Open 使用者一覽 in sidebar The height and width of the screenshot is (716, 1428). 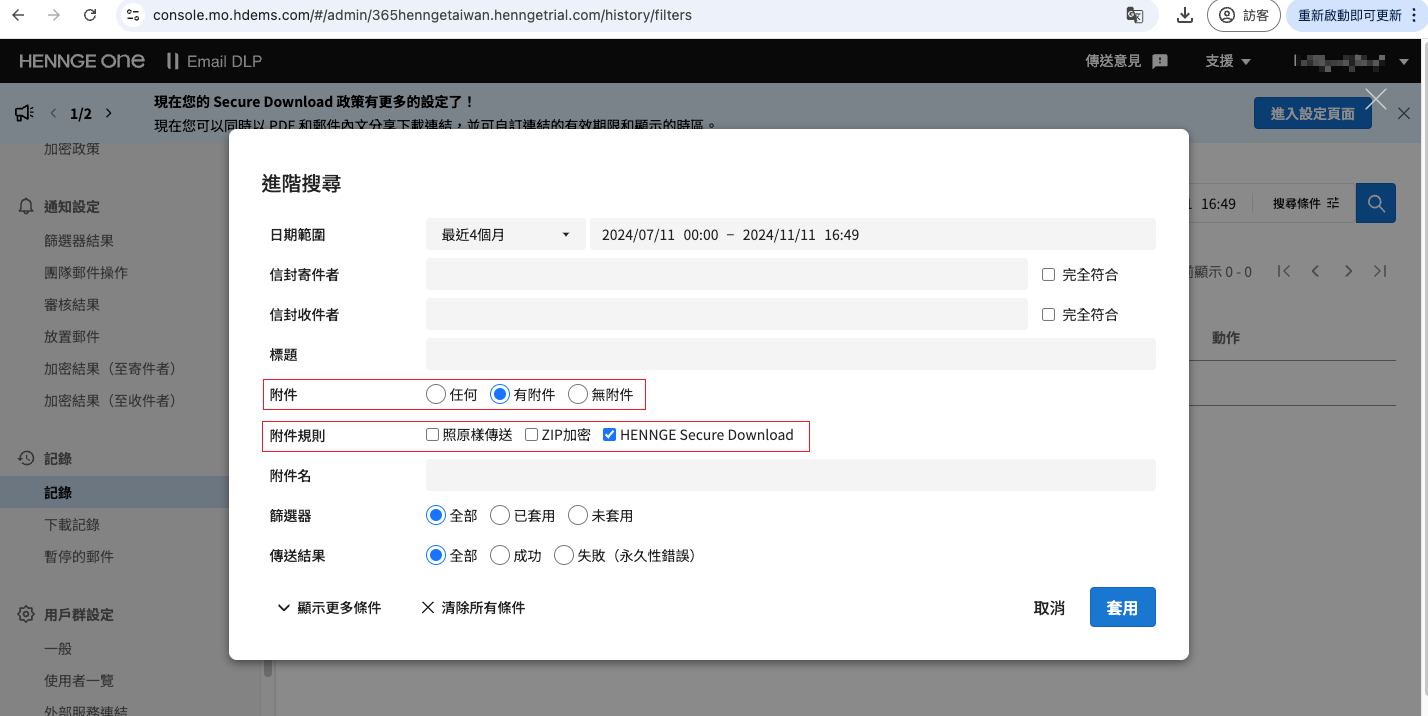pyautogui.click(x=79, y=681)
